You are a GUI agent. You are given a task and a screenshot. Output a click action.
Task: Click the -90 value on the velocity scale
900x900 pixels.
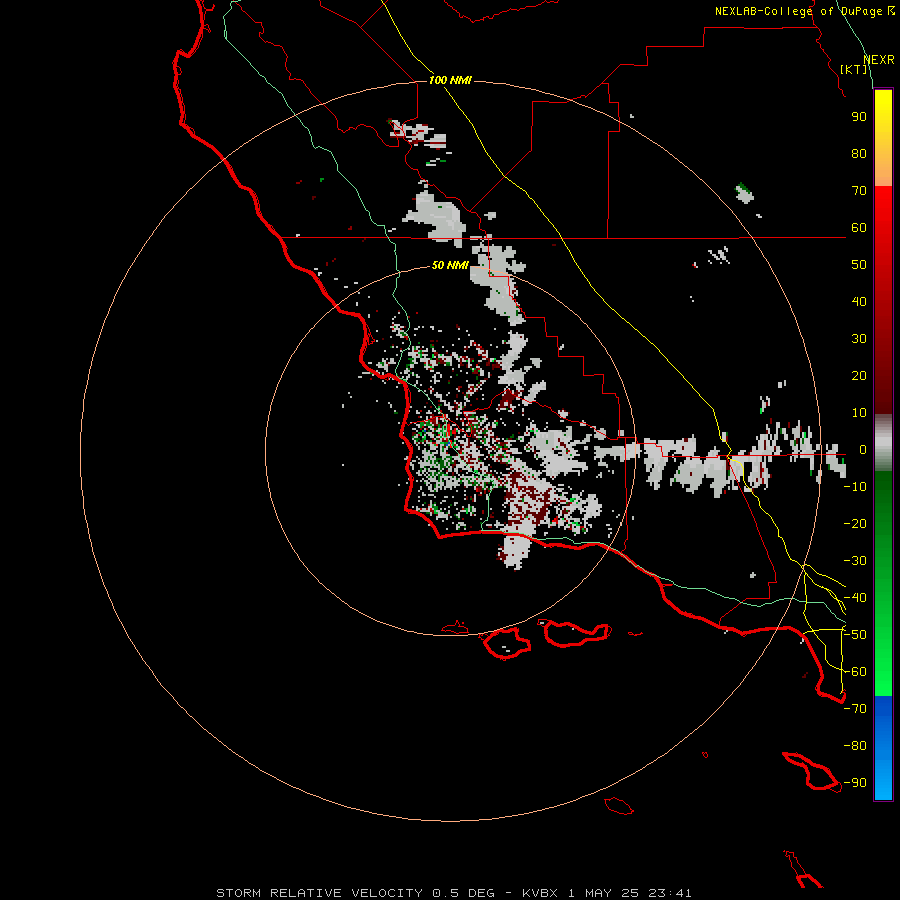coord(855,783)
